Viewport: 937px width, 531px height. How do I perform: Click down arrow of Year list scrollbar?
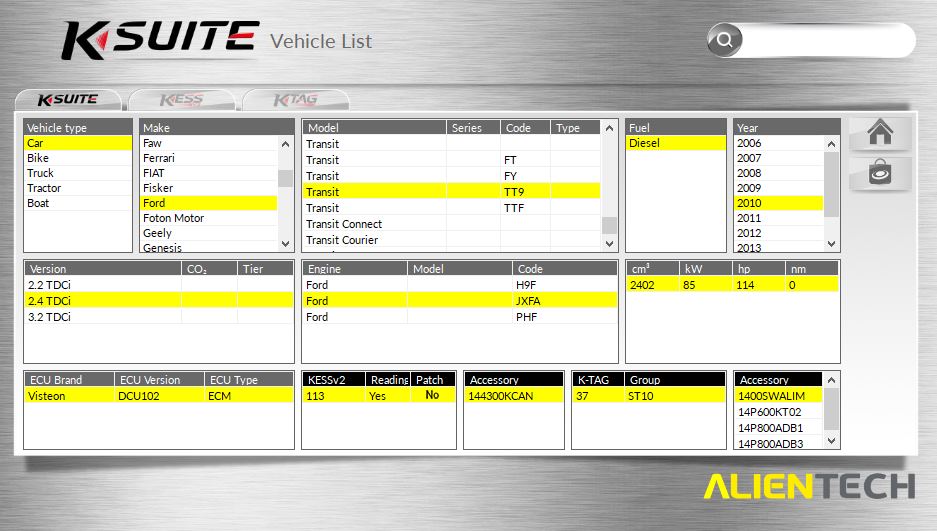click(x=831, y=244)
